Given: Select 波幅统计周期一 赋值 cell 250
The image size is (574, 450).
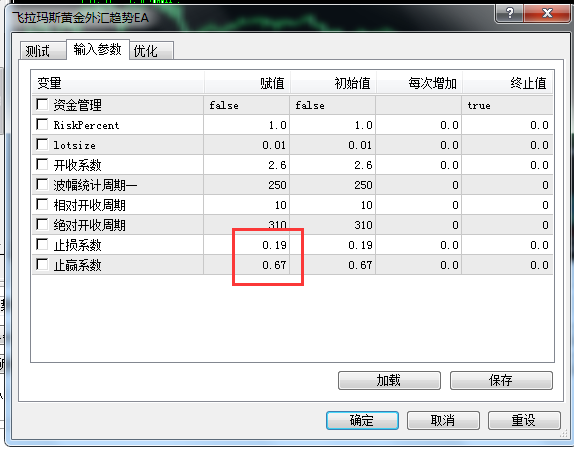Looking at the screenshot, I should pyautogui.click(x=246, y=185).
